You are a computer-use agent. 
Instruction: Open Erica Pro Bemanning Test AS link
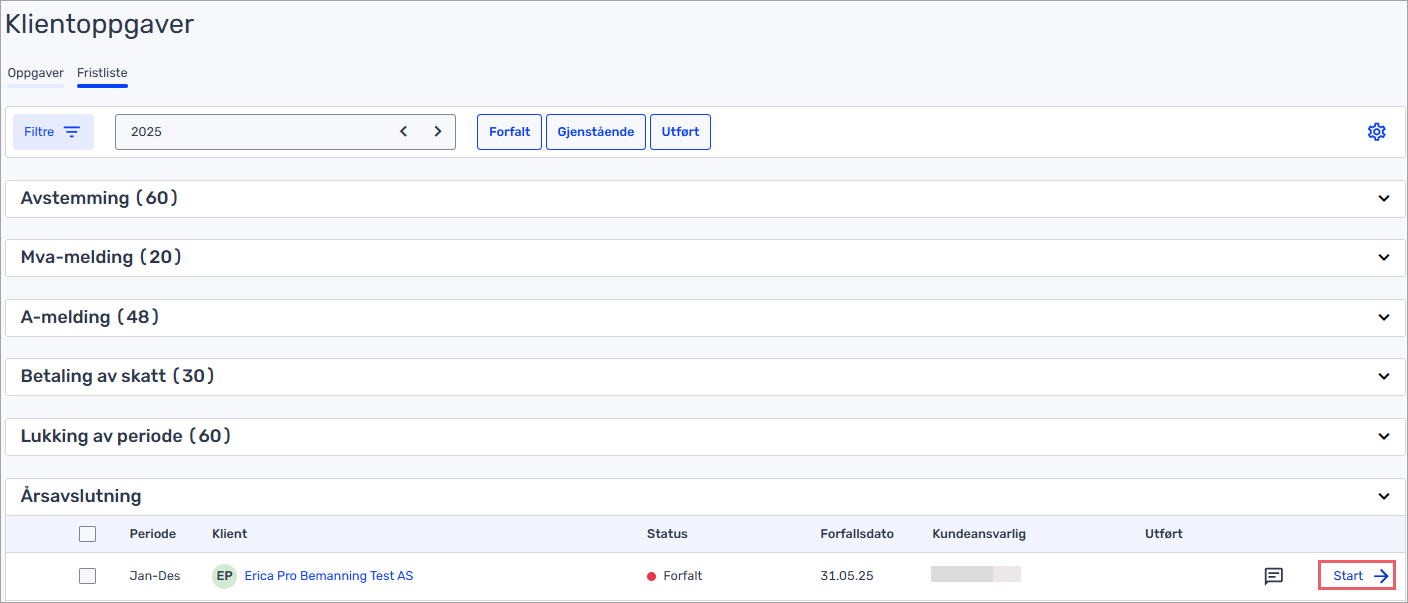[x=328, y=576]
